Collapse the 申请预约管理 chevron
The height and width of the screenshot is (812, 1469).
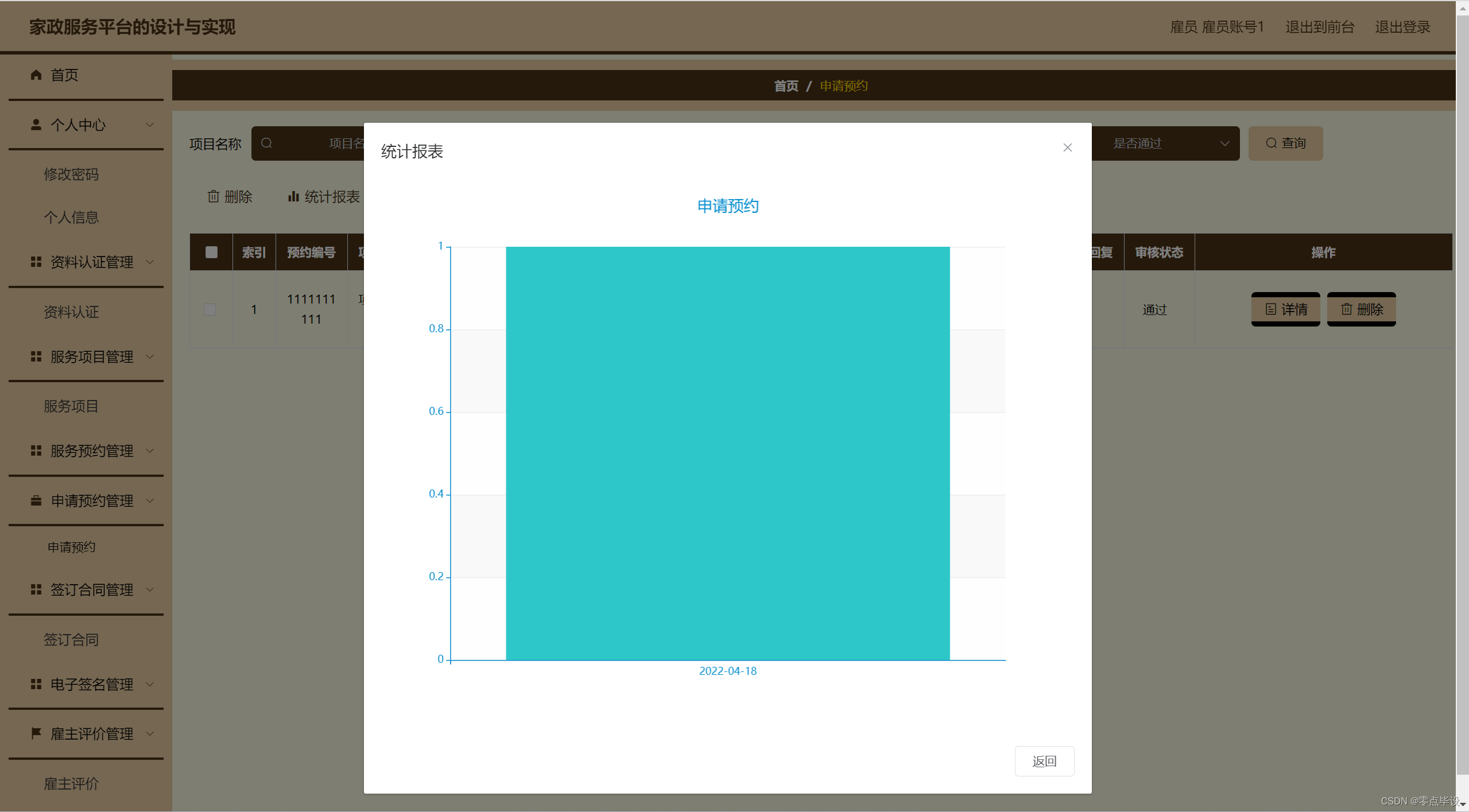point(150,500)
